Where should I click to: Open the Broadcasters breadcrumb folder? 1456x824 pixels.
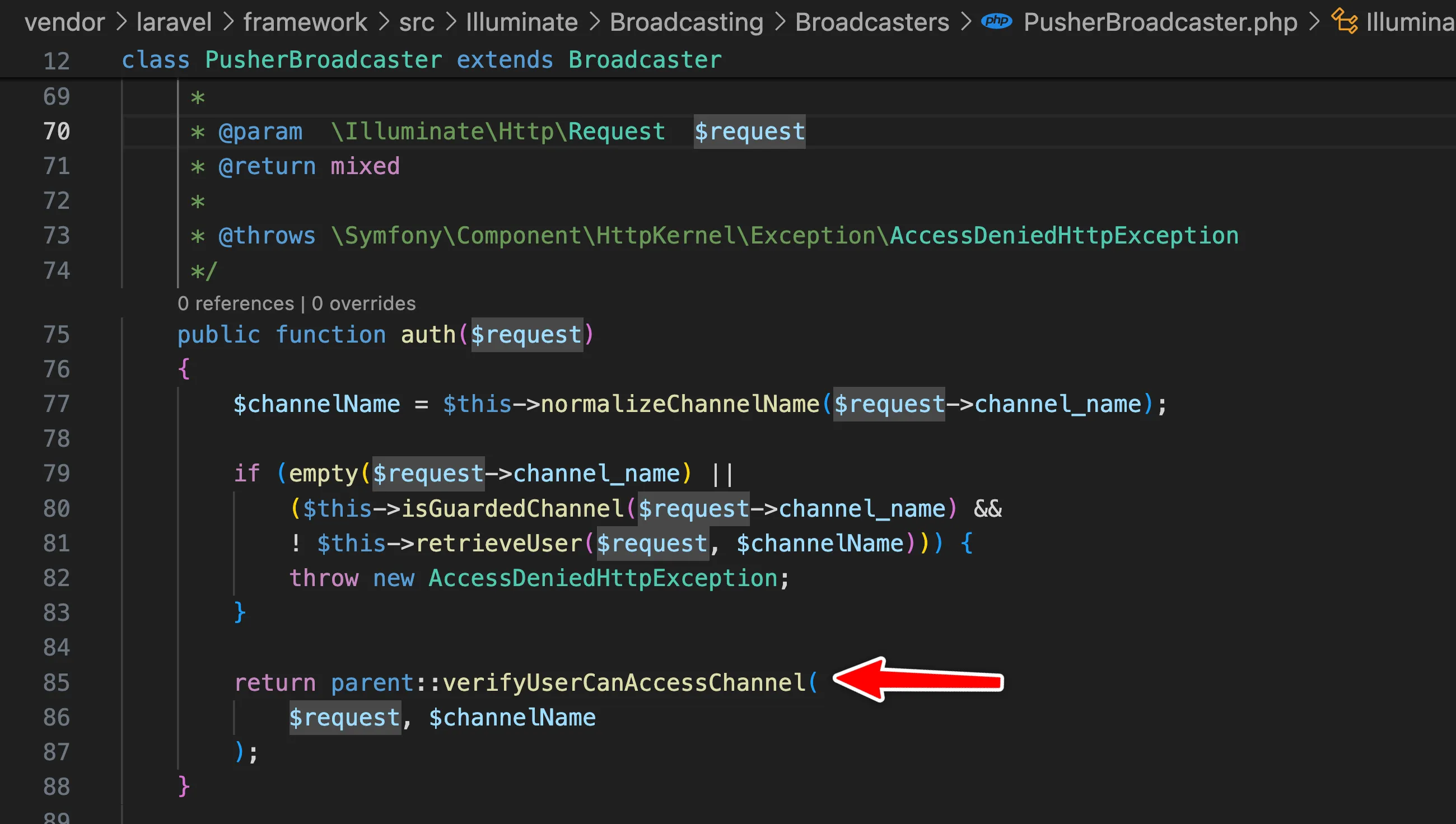pyautogui.click(x=872, y=22)
